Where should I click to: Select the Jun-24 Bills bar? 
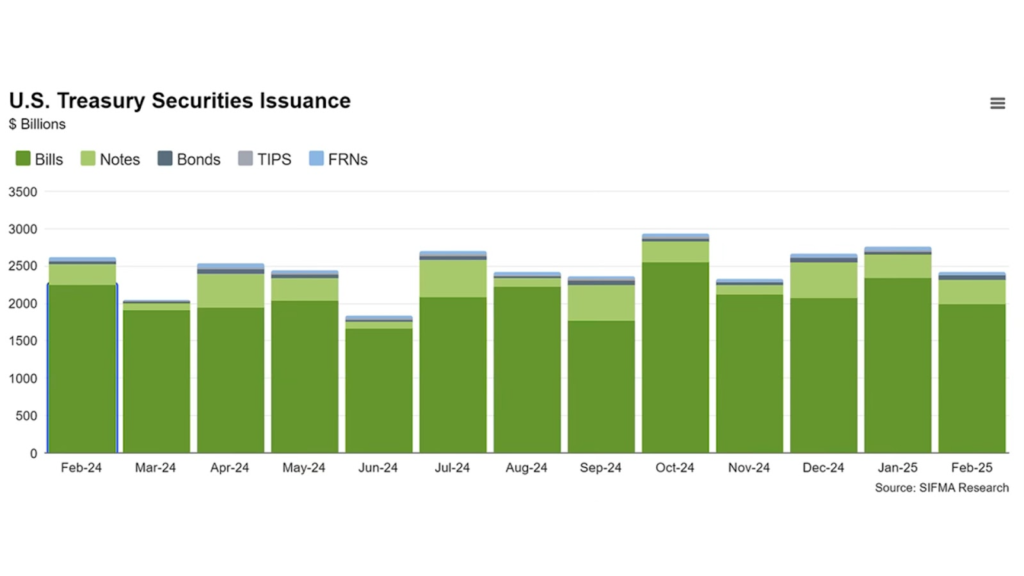click(378, 392)
